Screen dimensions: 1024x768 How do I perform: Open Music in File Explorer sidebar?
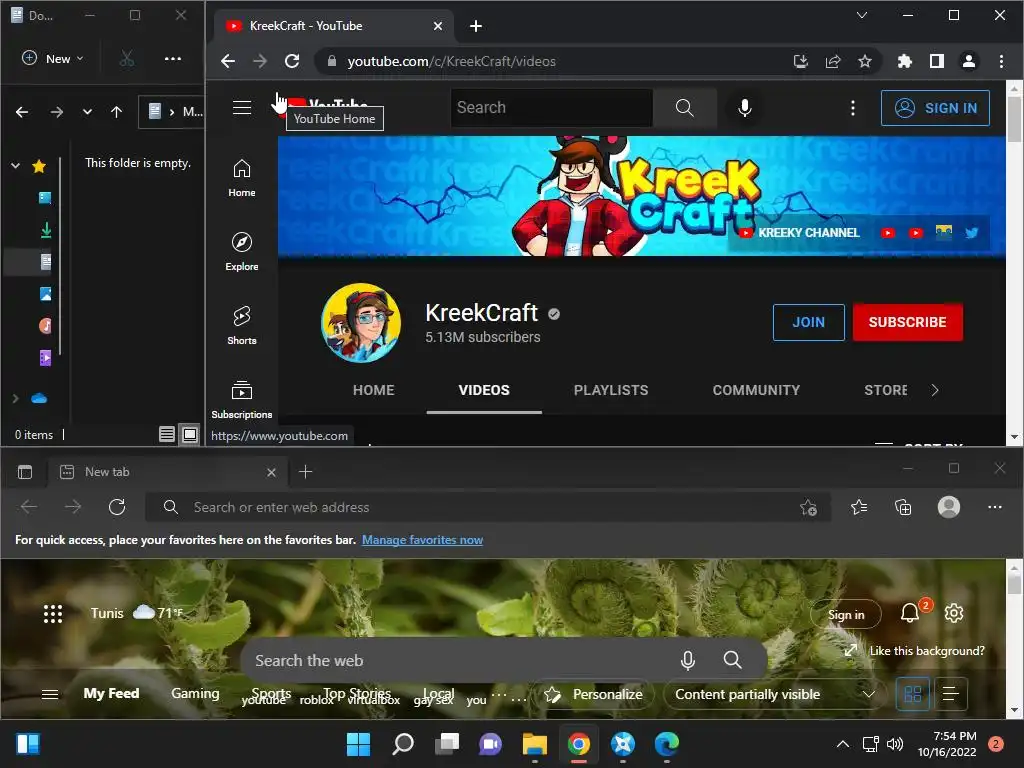pos(45,326)
